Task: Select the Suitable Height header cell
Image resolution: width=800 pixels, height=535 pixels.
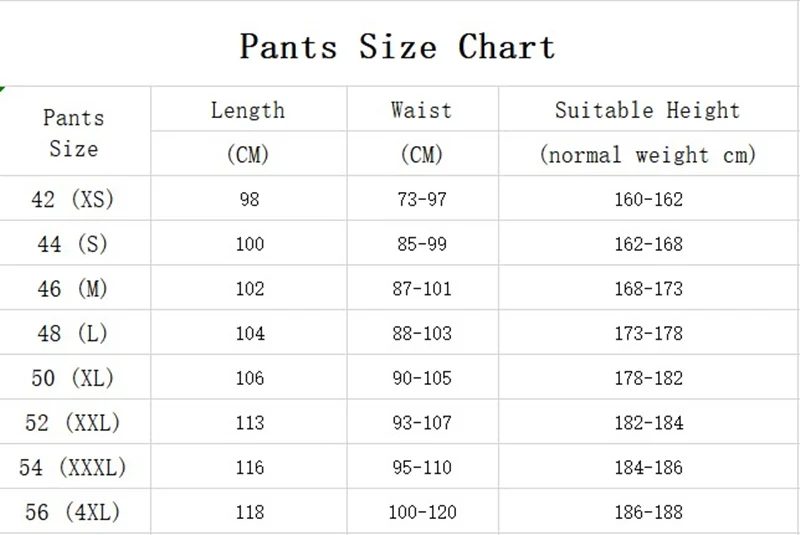Action: [647, 110]
